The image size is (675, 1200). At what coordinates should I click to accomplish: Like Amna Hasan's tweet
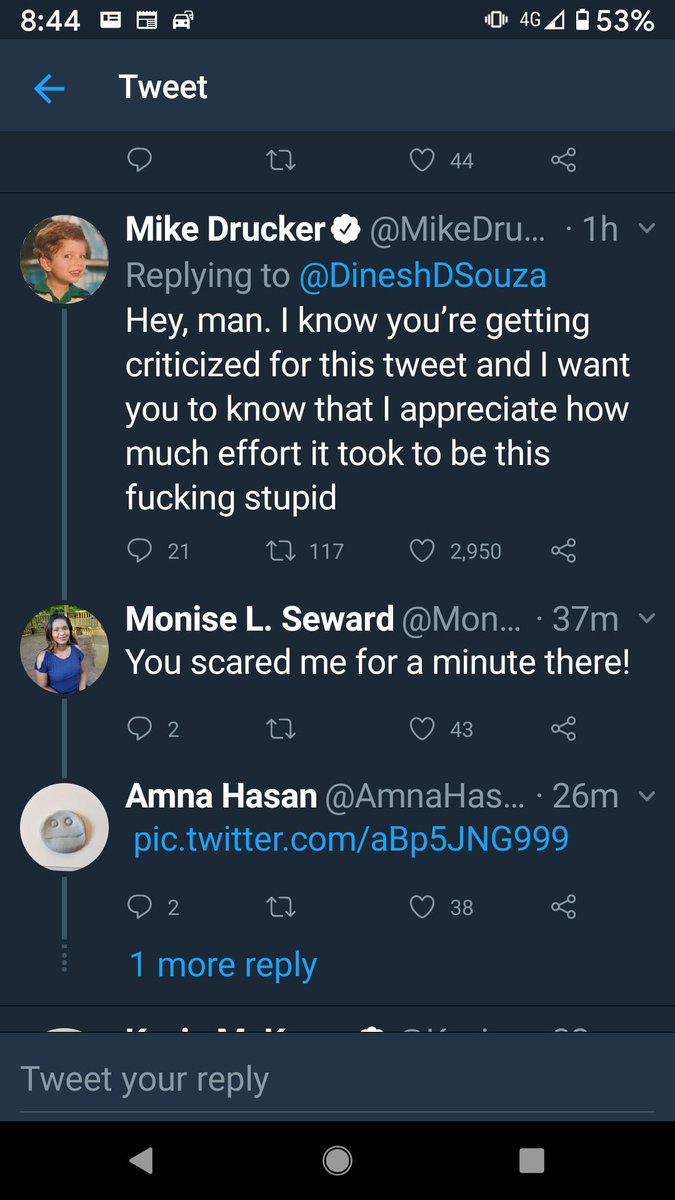pyautogui.click(x=423, y=907)
